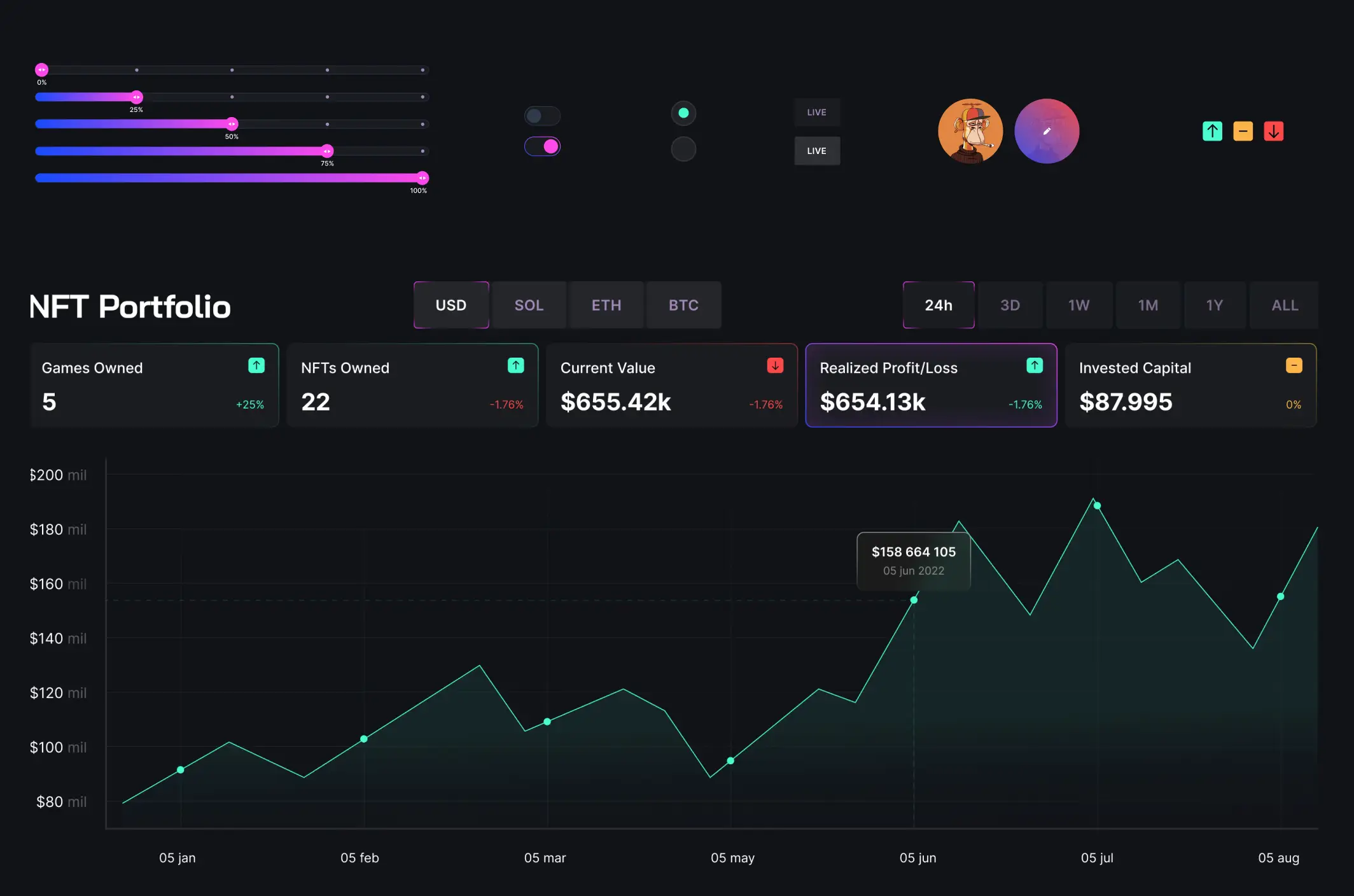The image size is (1354, 896).
Task: Select the 3D time range
Action: [1010, 305]
